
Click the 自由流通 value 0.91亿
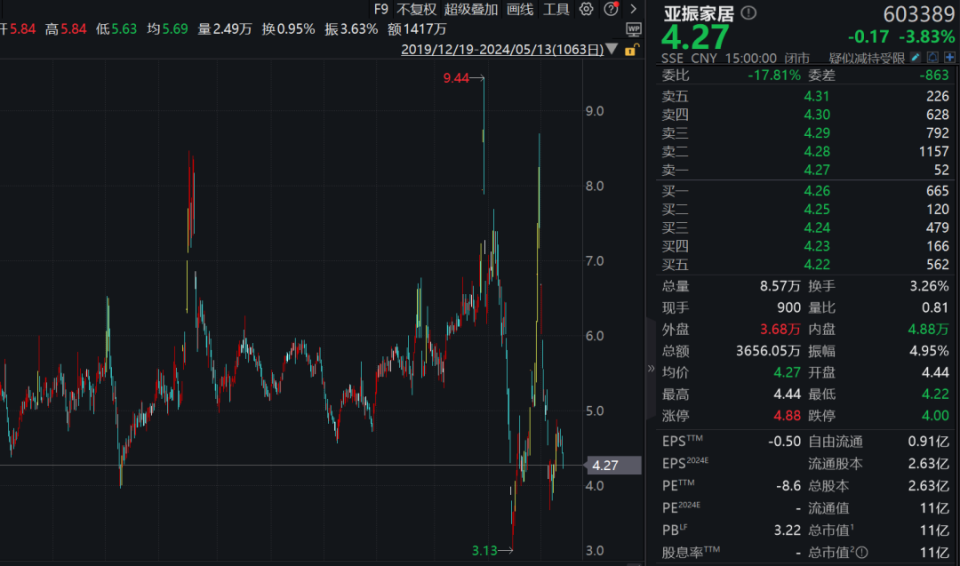point(929,441)
